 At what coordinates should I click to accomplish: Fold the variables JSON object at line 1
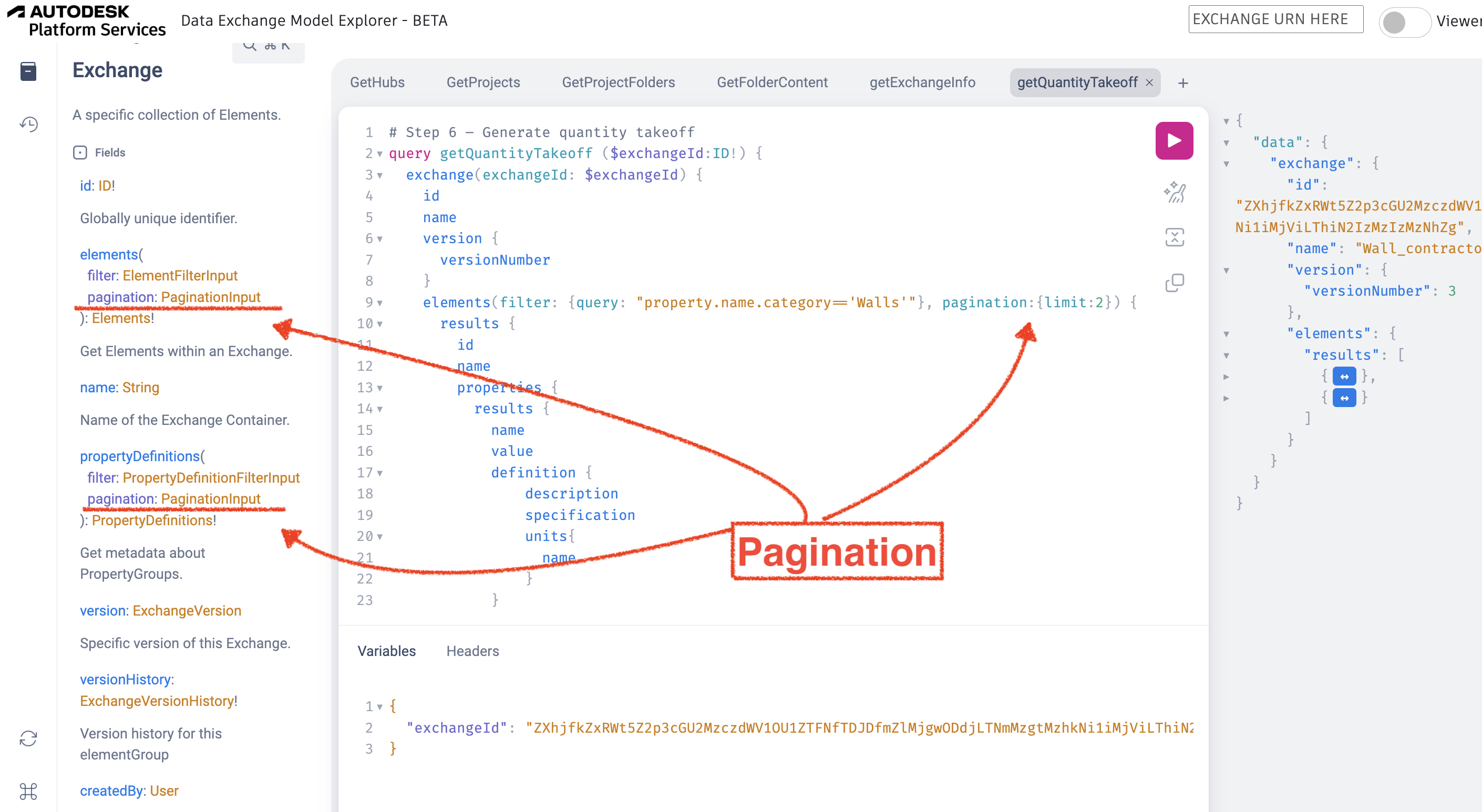[380, 707]
